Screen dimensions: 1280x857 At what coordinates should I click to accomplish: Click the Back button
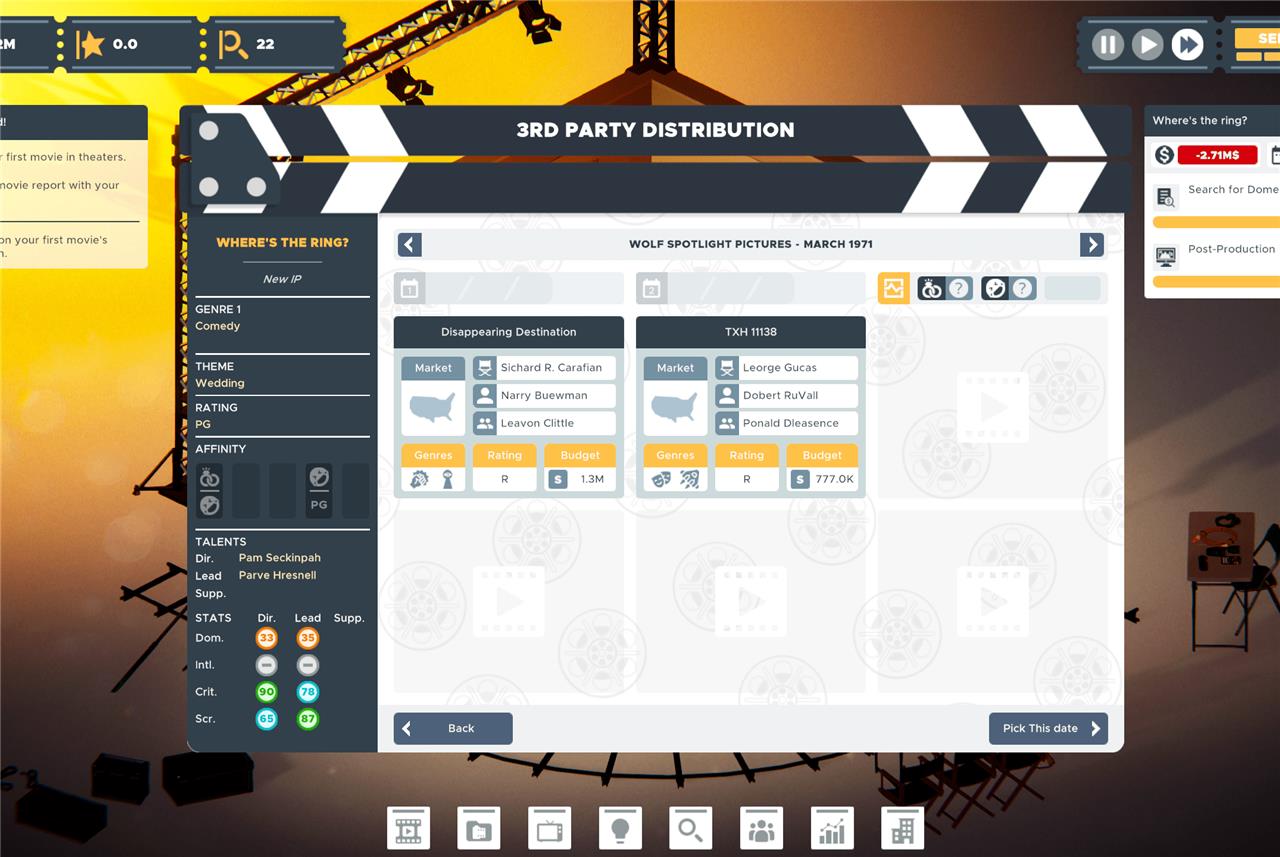tap(453, 728)
